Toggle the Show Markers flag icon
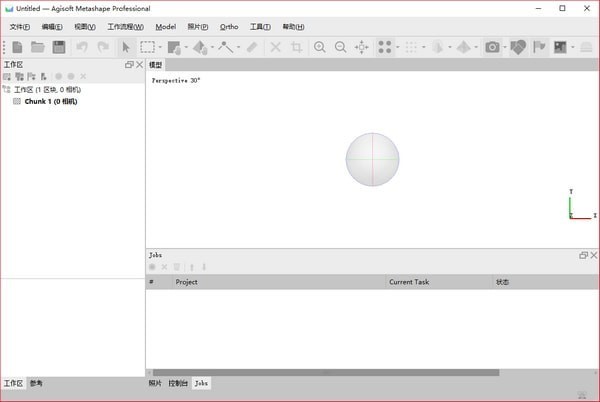600x402 pixels. coord(539,47)
